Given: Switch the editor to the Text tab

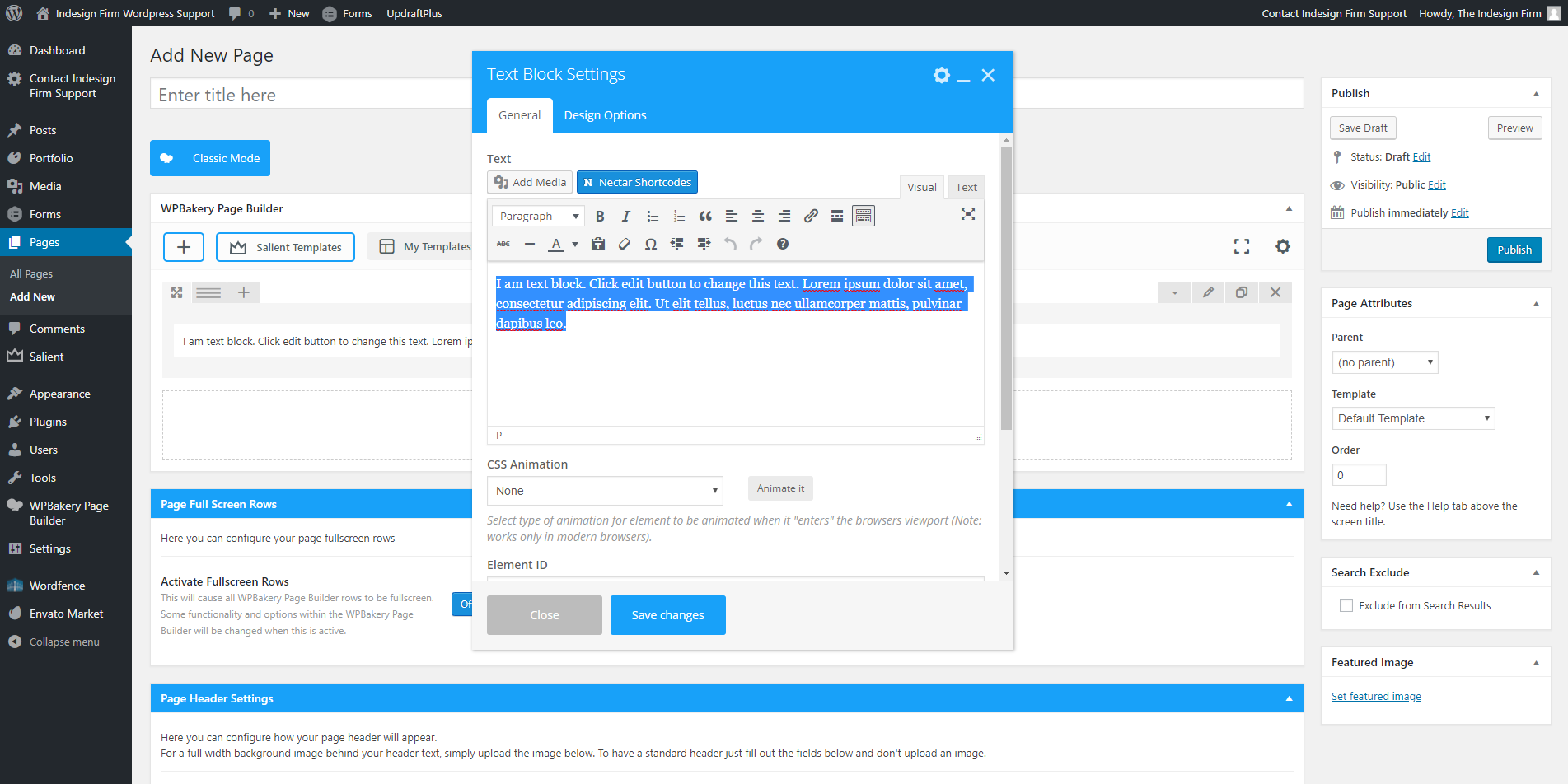Looking at the screenshot, I should [966, 188].
